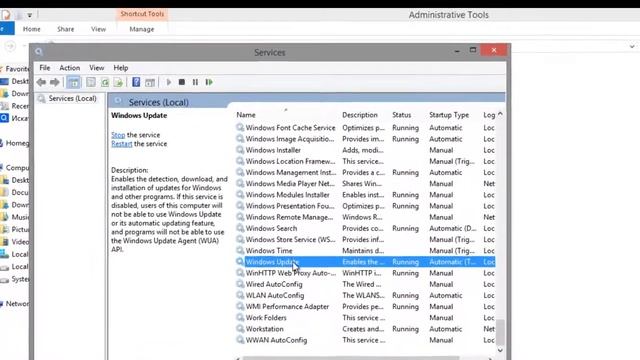Image resolution: width=640 pixels, height=360 pixels.
Task: Sort by the Name column header
Action: coord(246,115)
